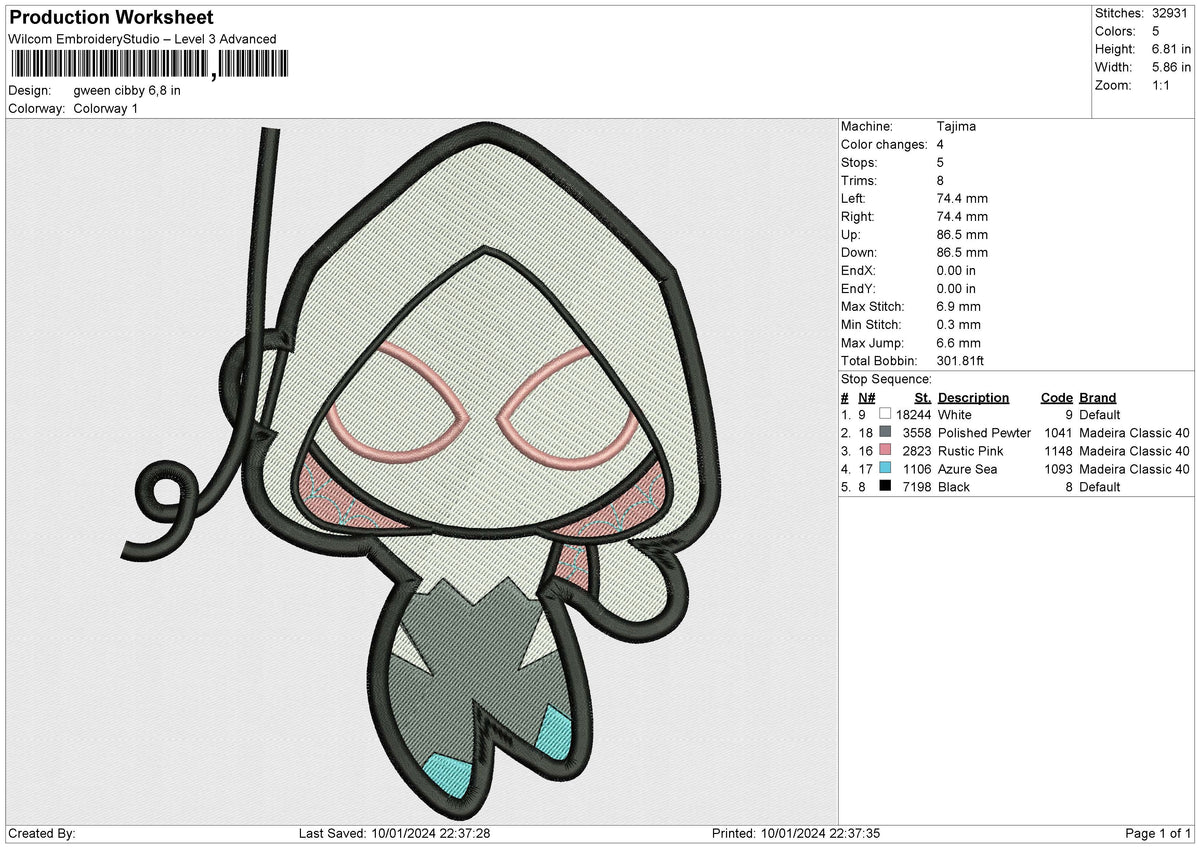
Task: Select the 'White' description in stop 1
Action: coord(955,415)
